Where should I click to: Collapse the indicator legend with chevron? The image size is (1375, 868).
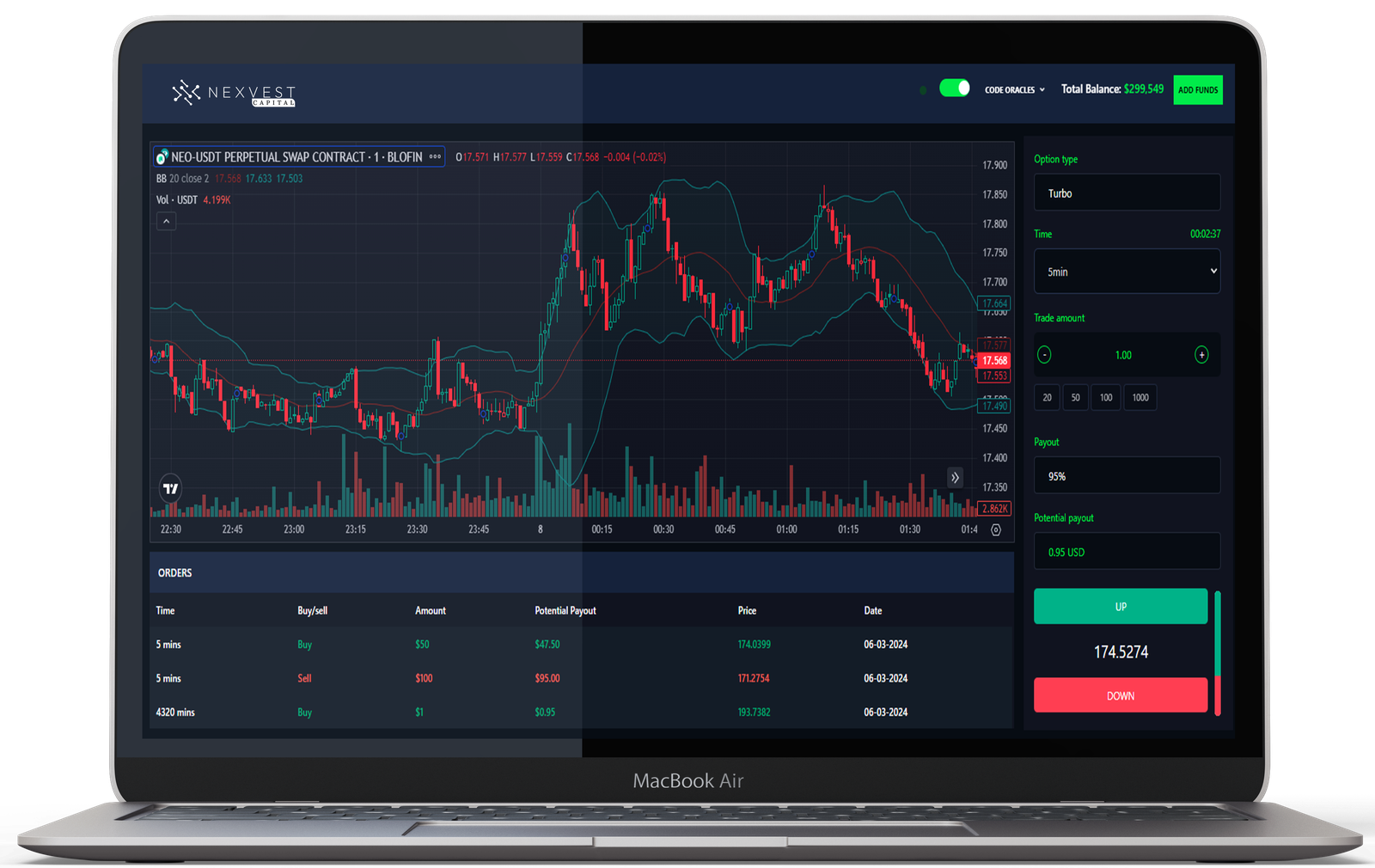[167, 222]
